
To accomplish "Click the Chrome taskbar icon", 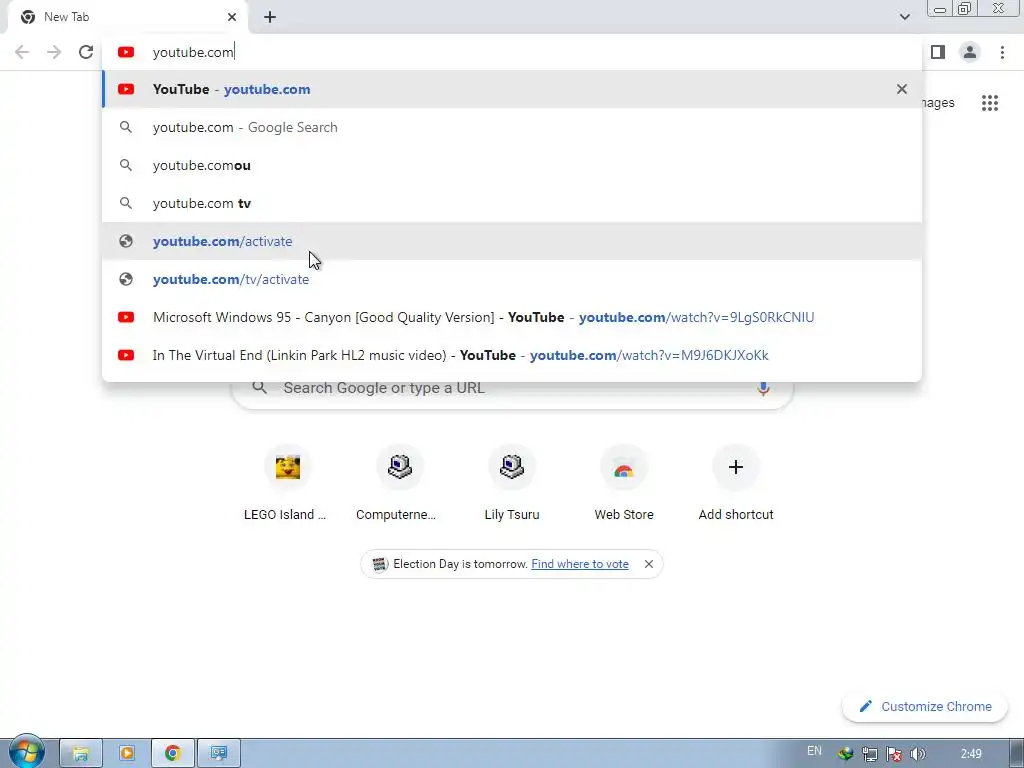I will click(x=172, y=754).
